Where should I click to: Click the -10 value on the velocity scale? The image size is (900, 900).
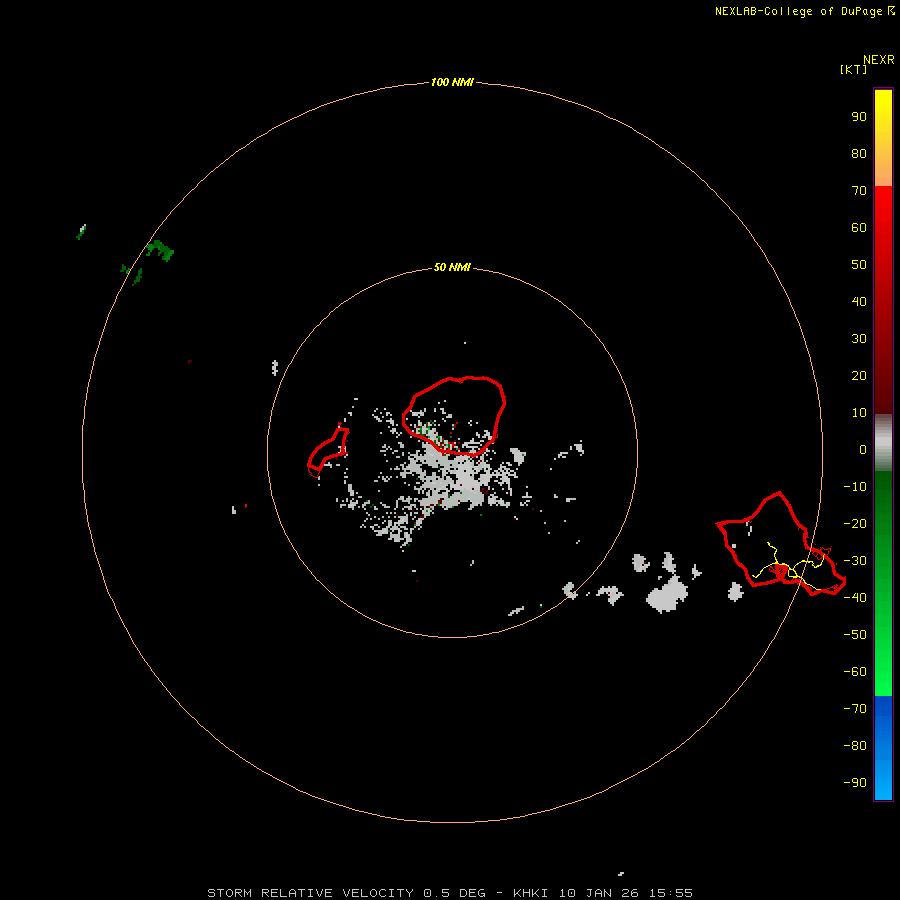pos(855,487)
